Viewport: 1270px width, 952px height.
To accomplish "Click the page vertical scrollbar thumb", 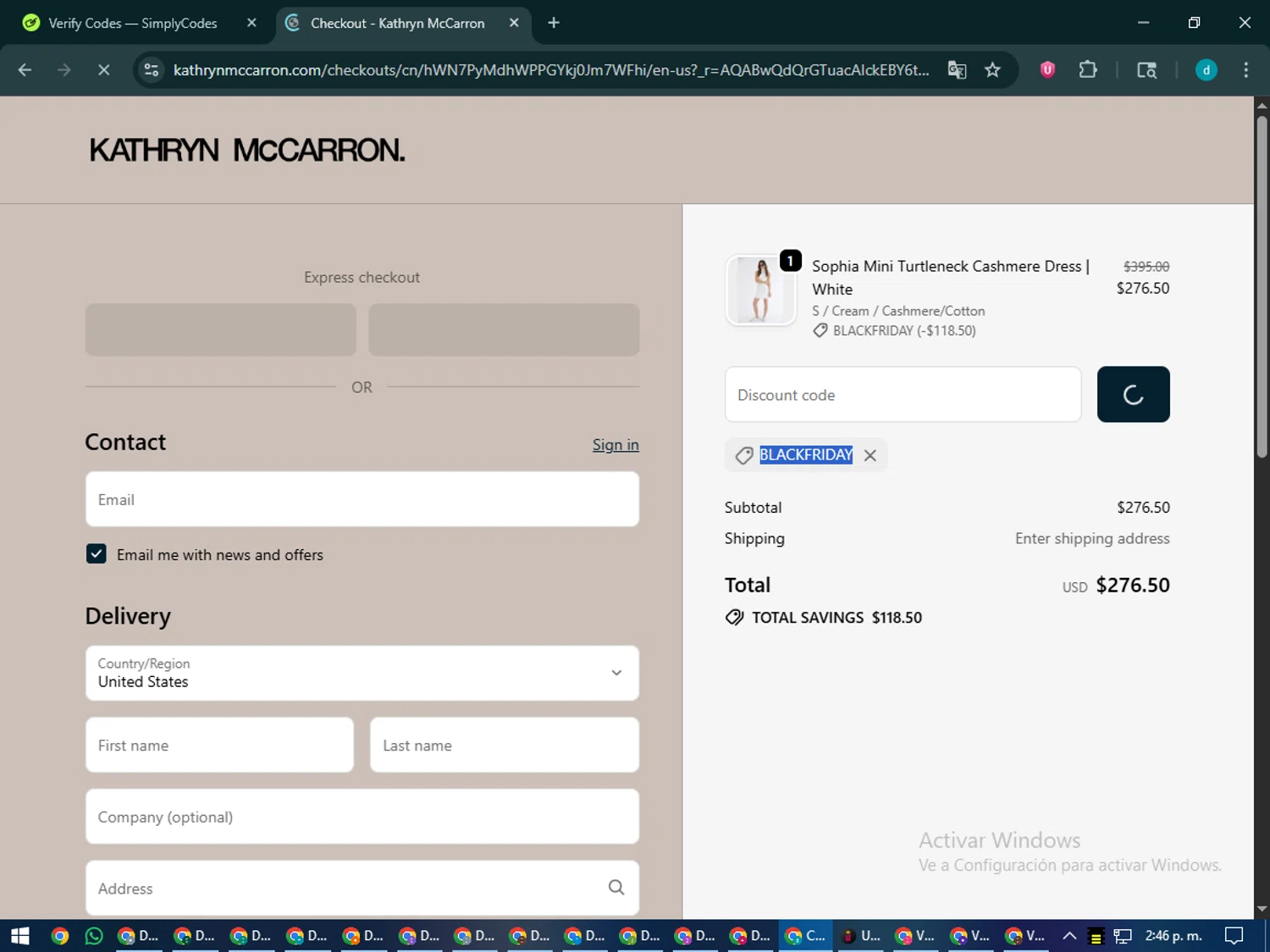I will pyautogui.click(x=1262, y=286).
